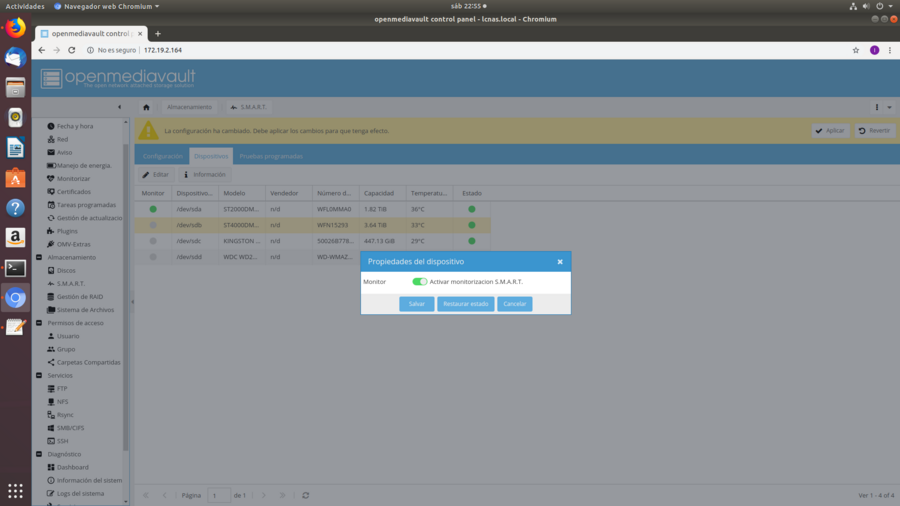
Task: Open Plugins in the sidebar
Action: pos(67,231)
